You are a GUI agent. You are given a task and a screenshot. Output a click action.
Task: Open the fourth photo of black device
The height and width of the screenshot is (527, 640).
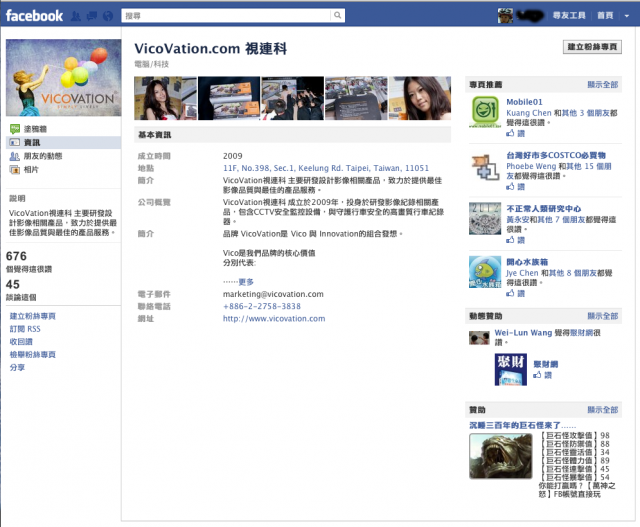pyautogui.click(x=356, y=98)
